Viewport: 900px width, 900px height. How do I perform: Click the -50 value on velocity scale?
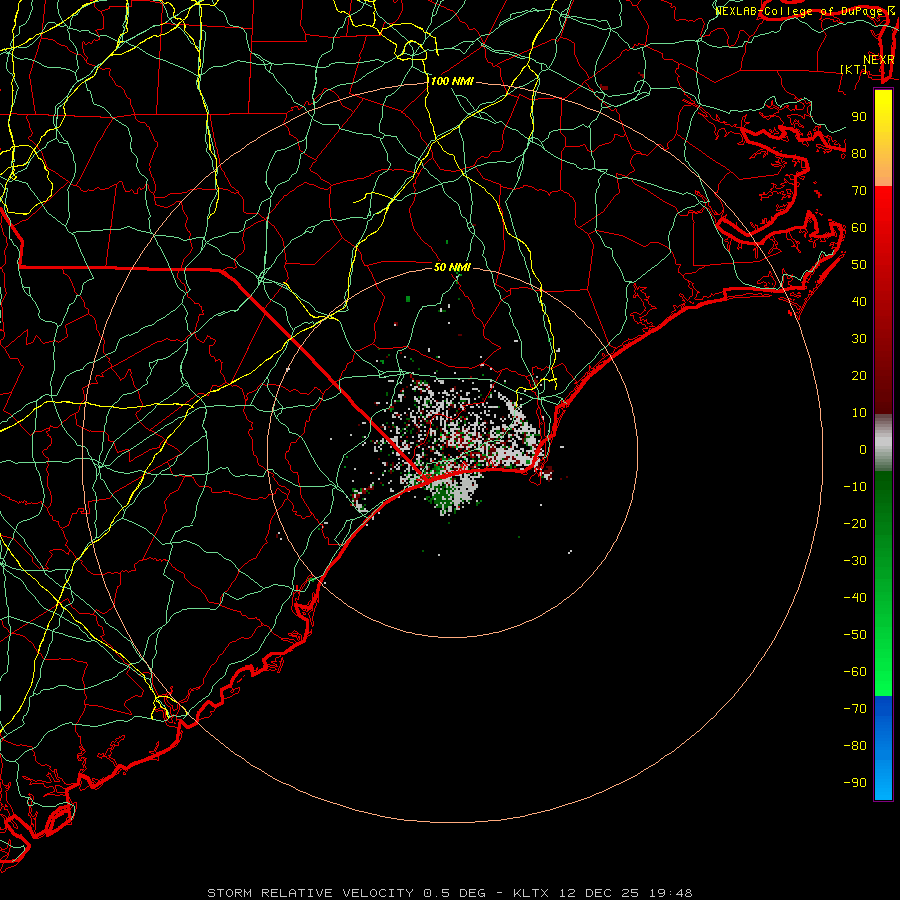855,635
